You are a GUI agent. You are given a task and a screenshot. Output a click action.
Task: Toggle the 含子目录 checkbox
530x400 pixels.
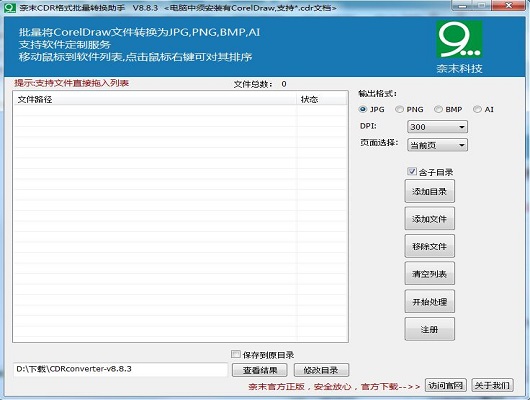[x=412, y=171]
